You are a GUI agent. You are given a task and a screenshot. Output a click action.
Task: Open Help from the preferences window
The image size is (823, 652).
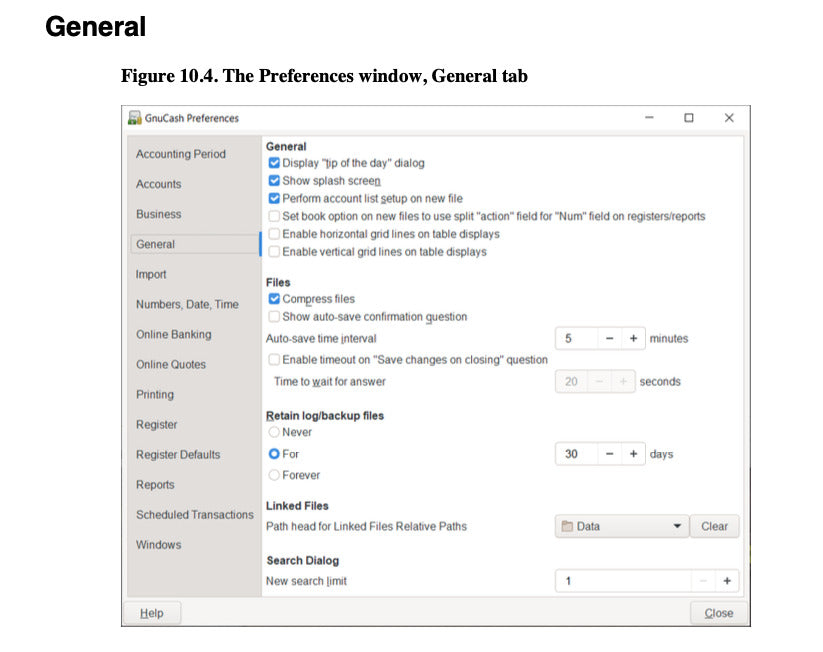pyautogui.click(x=152, y=613)
